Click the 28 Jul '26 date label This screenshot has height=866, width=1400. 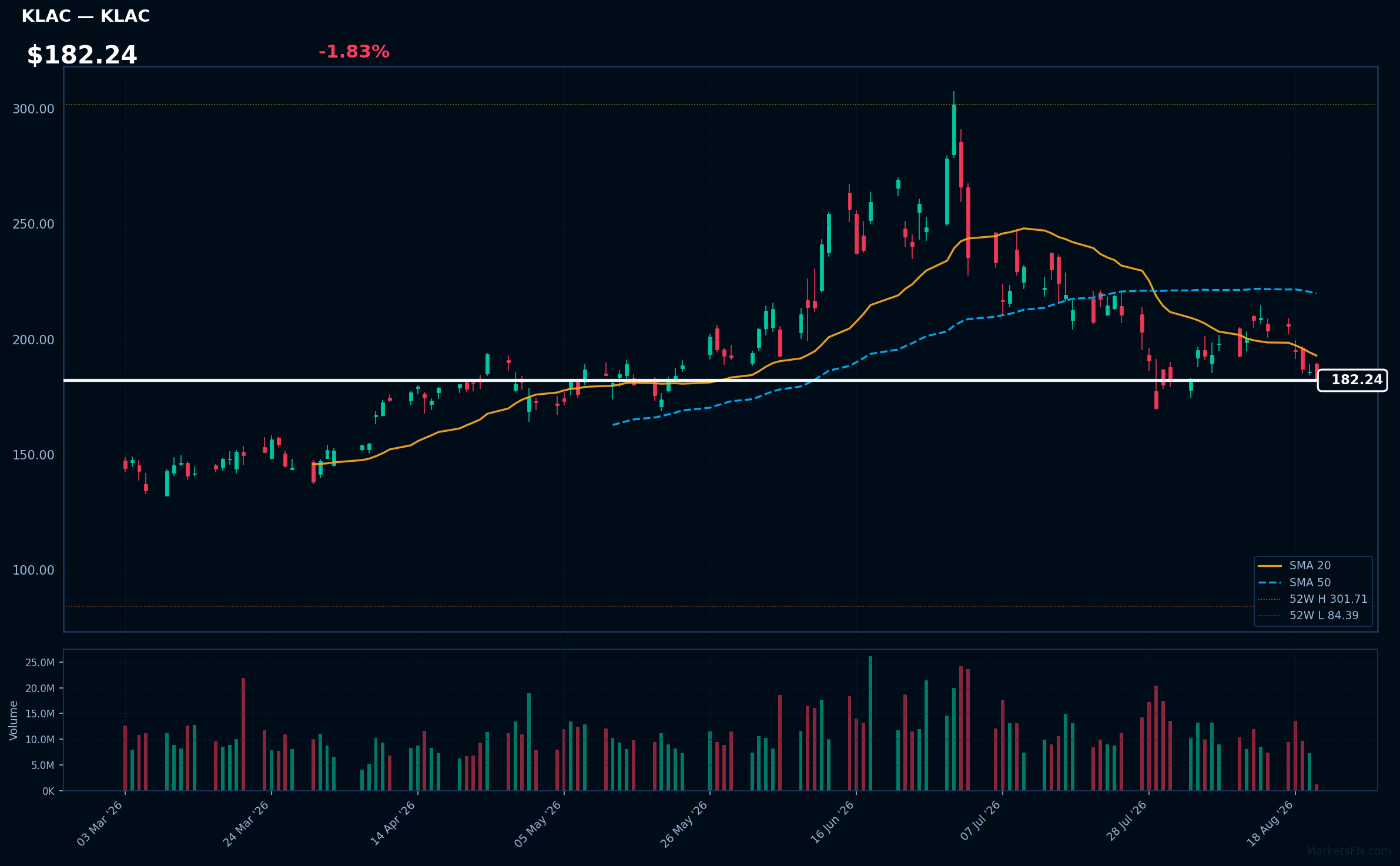tap(1126, 821)
